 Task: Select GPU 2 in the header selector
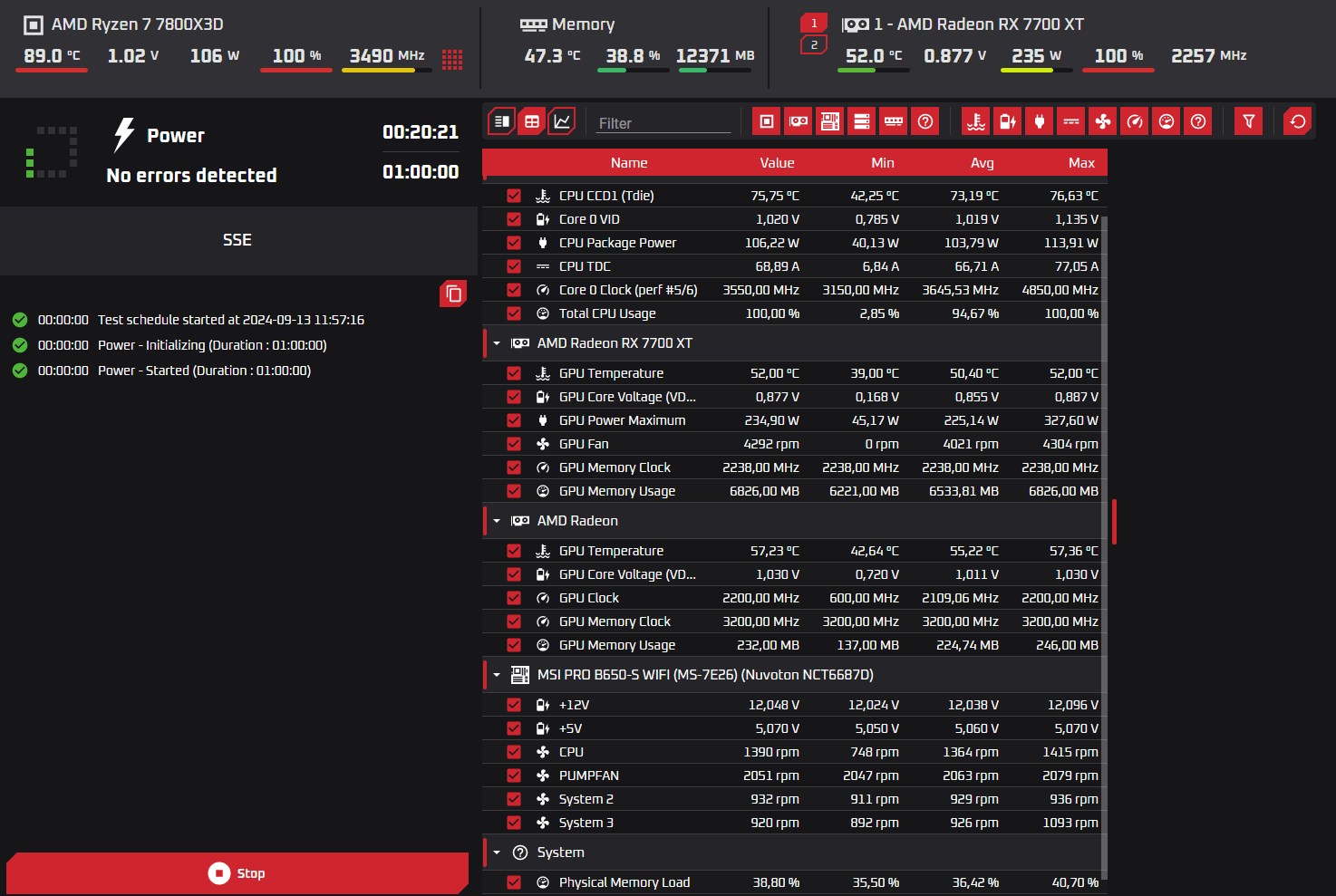coord(814,44)
